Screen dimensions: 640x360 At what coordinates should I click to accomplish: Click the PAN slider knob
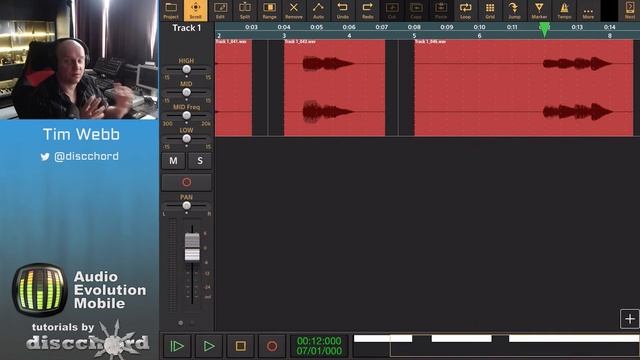[x=187, y=206]
